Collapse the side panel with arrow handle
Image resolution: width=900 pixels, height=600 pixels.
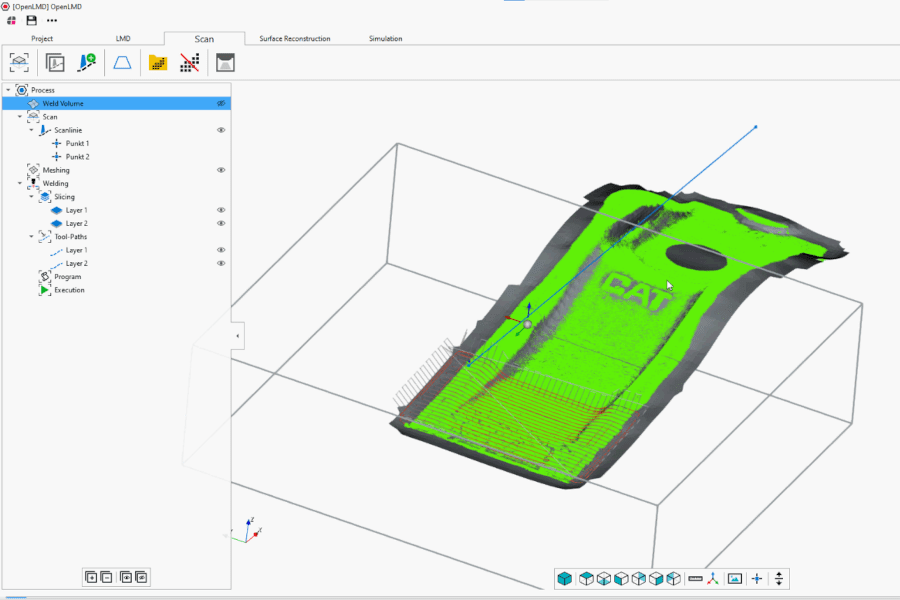(237, 336)
